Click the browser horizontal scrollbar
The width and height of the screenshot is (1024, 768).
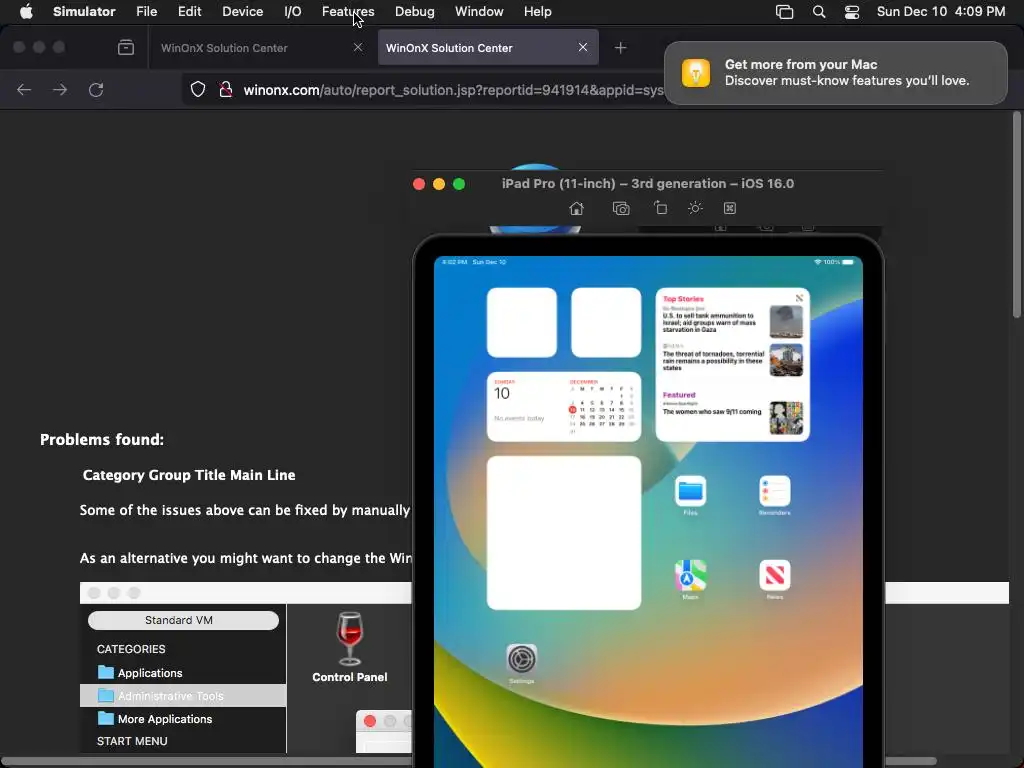tap(468, 761)
